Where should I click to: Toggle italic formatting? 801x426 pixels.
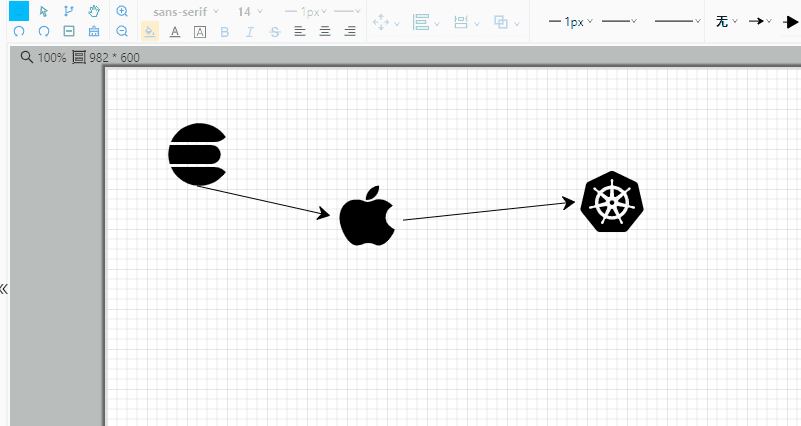coord(249,32)
